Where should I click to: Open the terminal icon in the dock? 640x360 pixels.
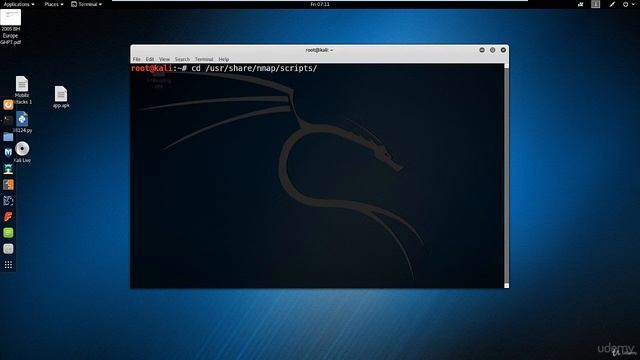[x=8, y=120]
